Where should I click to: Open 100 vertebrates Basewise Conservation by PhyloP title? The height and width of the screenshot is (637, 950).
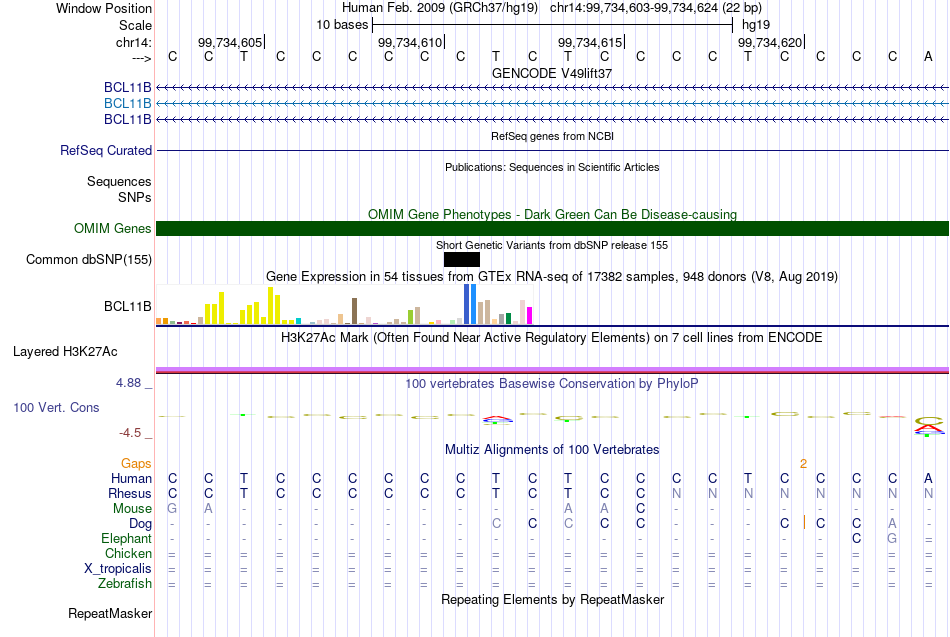[552, 384]
